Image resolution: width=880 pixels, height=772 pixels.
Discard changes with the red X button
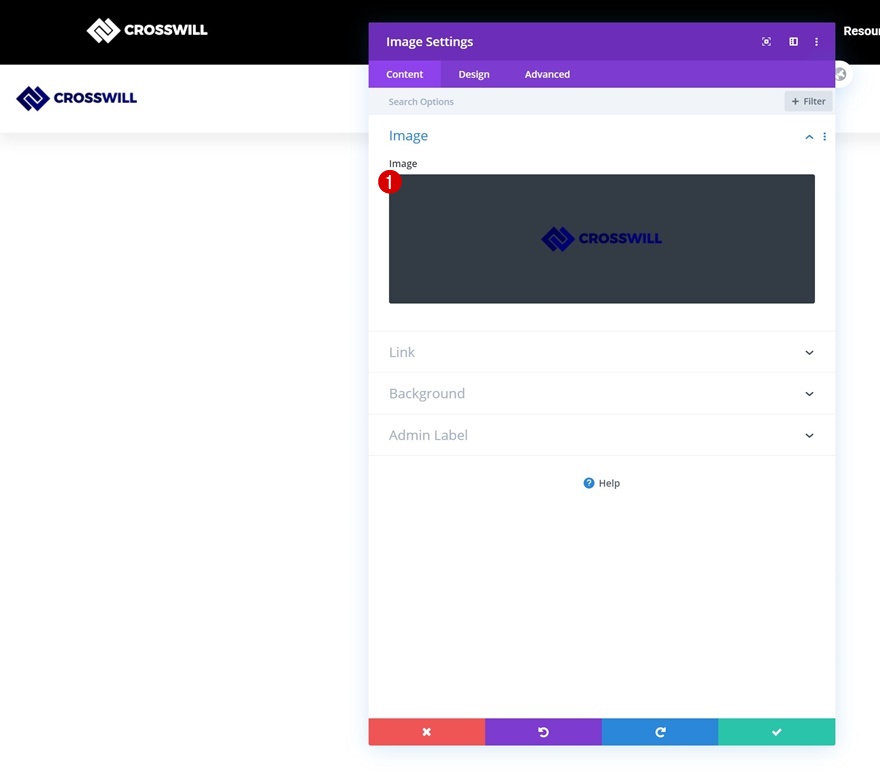pyautogui.click(x=427, y=731)
